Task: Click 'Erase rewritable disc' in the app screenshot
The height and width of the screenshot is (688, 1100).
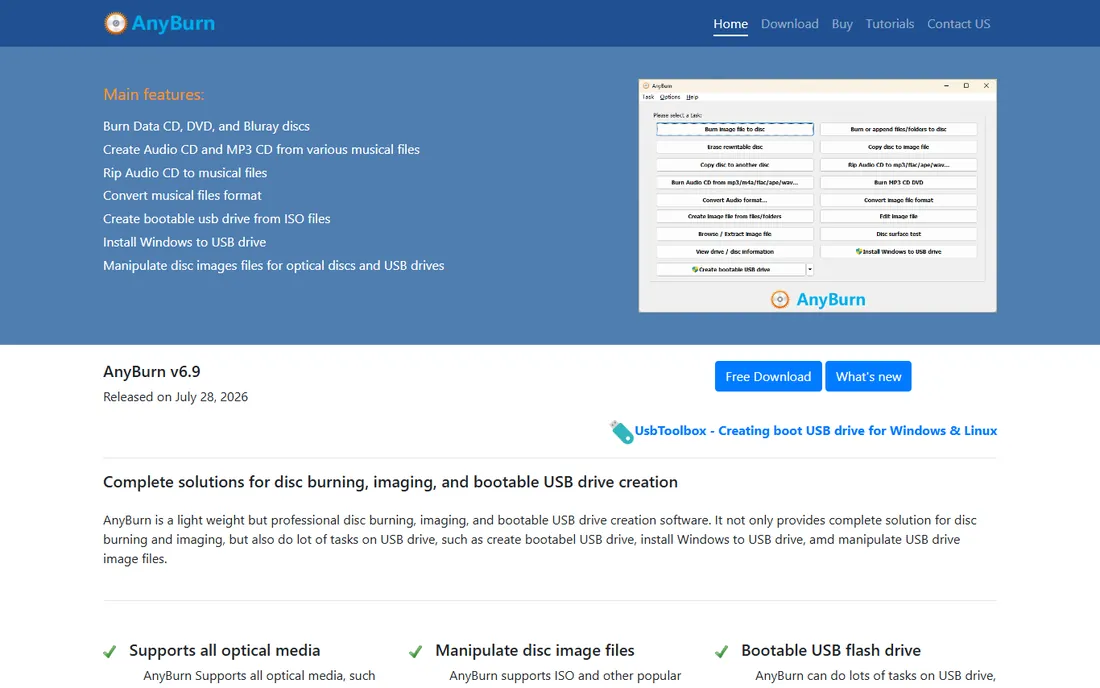Action: (x=735, y=147)
